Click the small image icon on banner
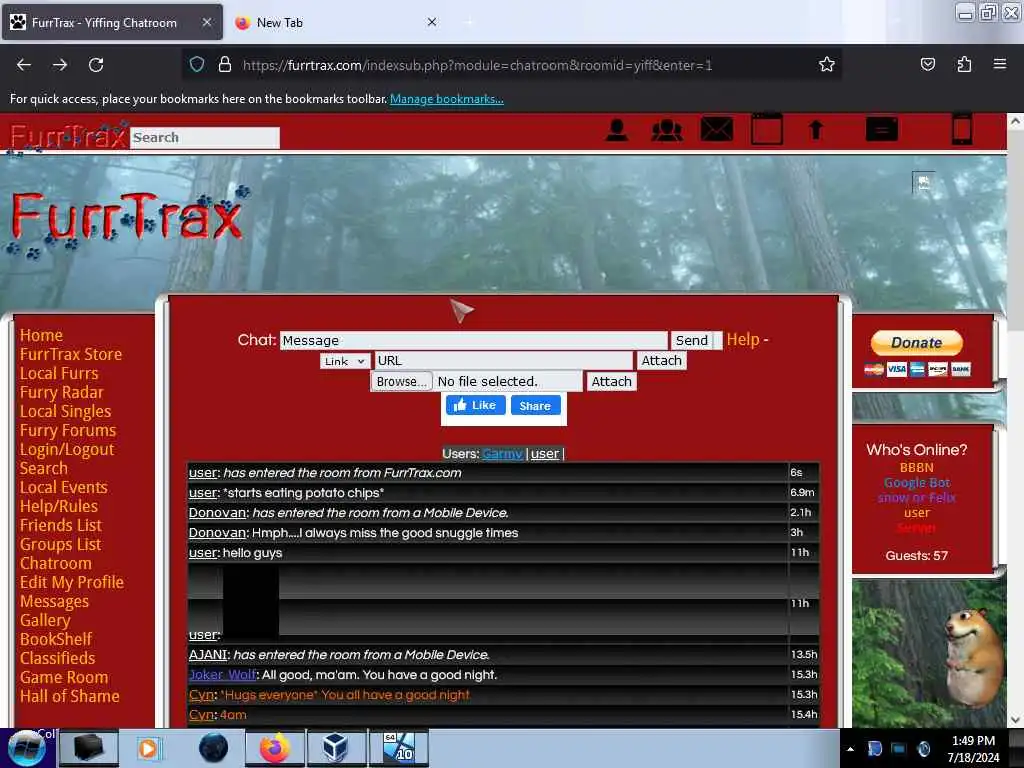The image size is (1024, 768). (x=923, y=183)
